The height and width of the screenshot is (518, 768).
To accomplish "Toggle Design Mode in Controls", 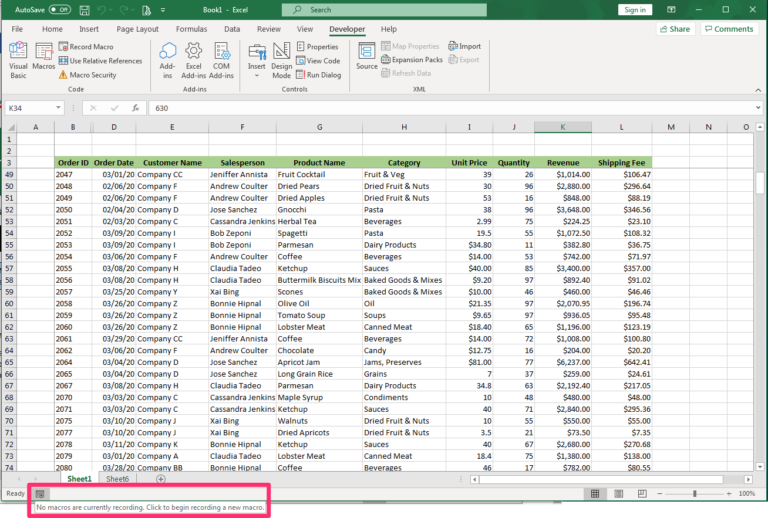I will point(282,60).
